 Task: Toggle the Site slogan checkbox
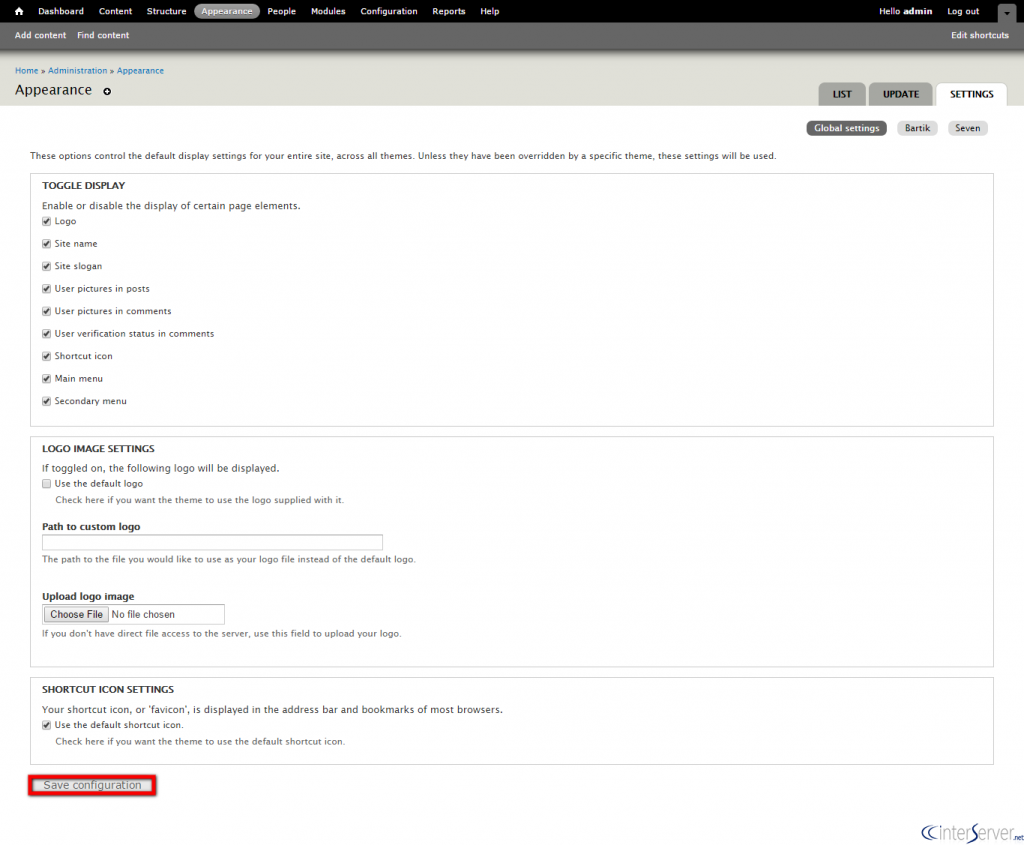[x=46, y=266]
